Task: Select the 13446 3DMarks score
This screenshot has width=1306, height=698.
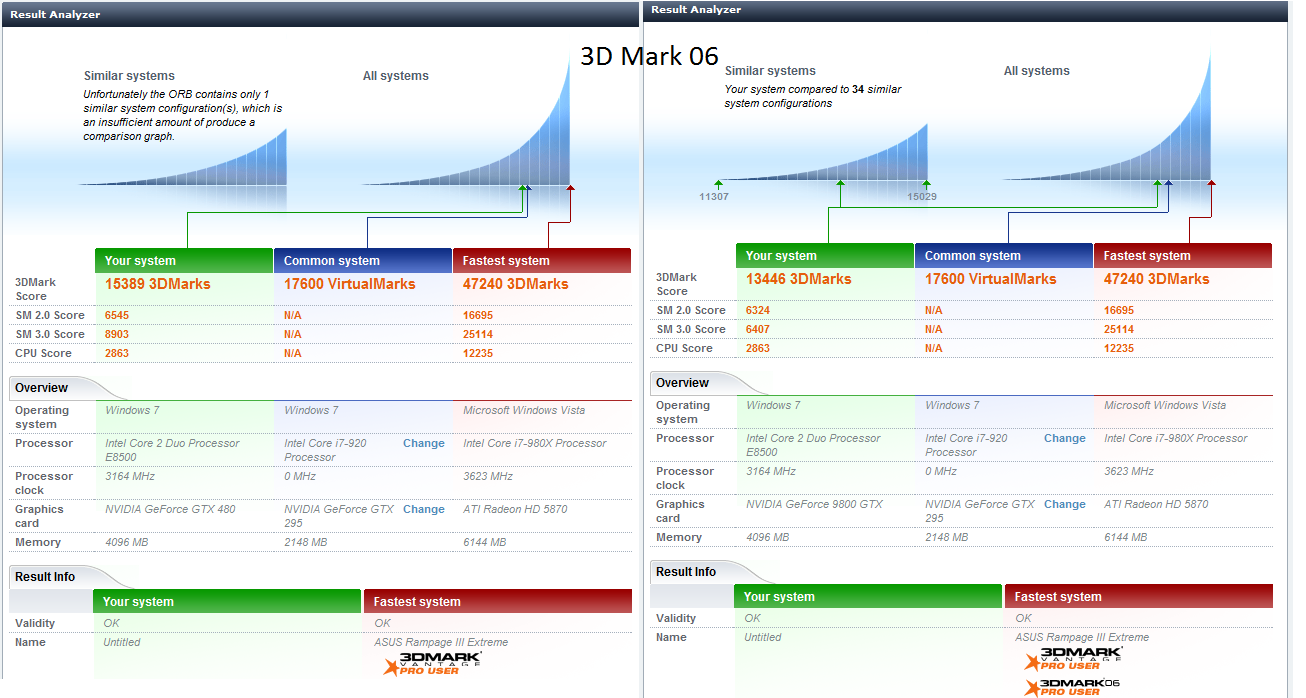Action: (x=799, y=279)
